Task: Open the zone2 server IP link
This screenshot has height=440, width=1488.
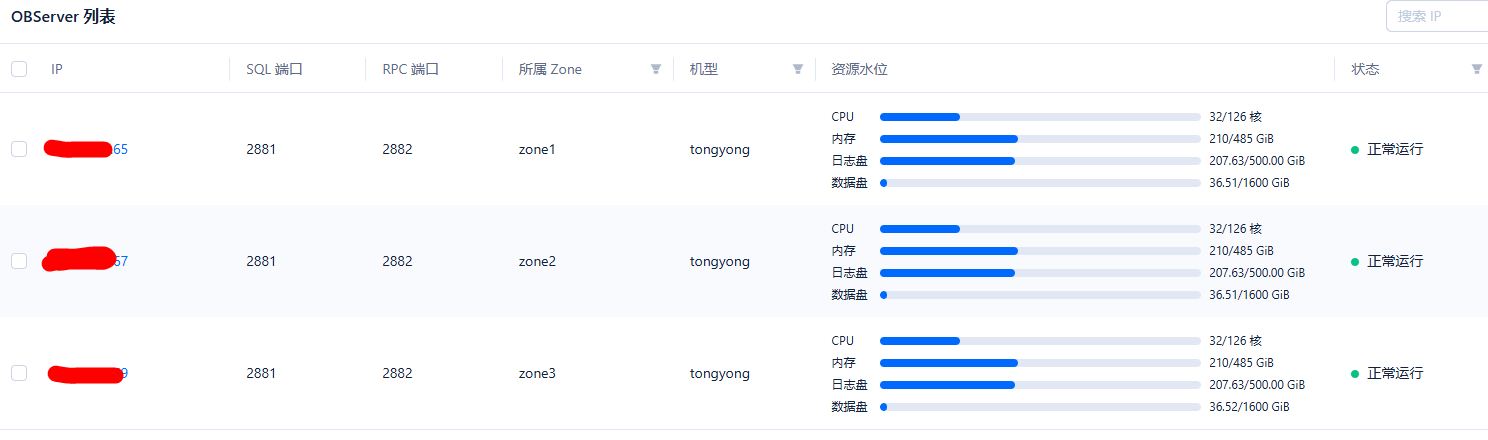Action: click(x=86, y=261)
